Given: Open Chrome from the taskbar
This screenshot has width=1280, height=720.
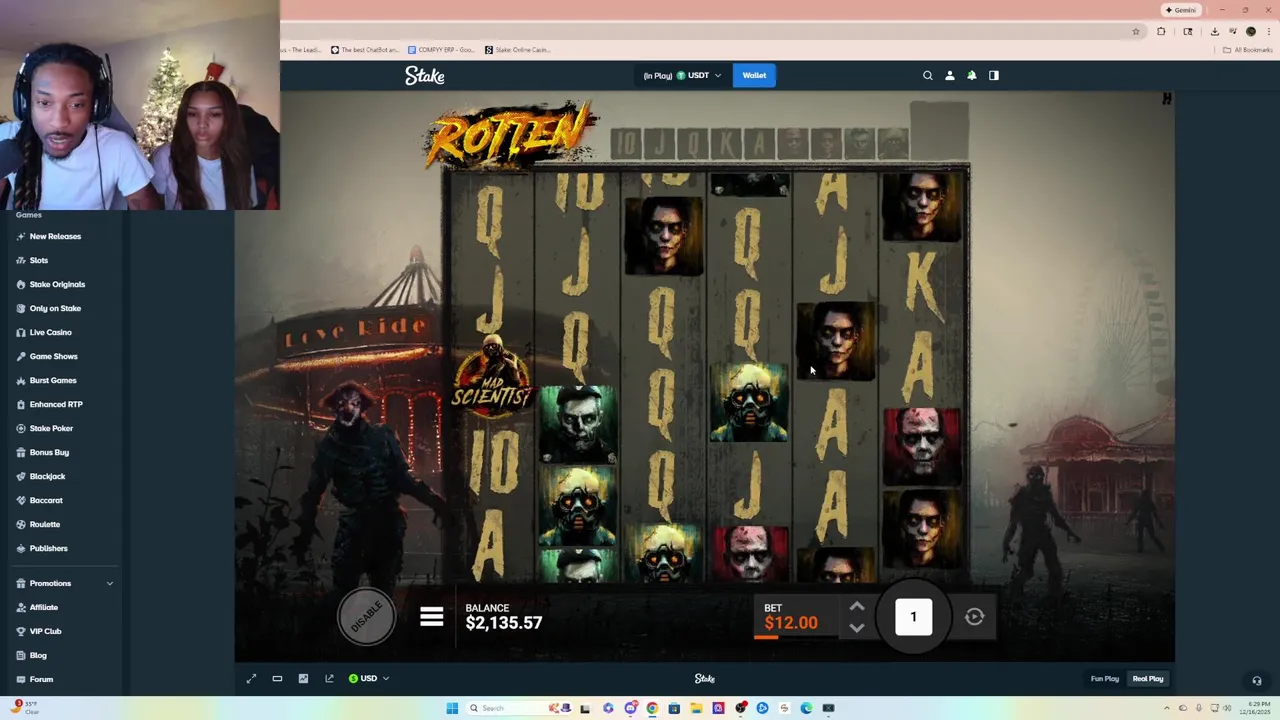Looking at the screenshot, I should click(x=652, y=708).
